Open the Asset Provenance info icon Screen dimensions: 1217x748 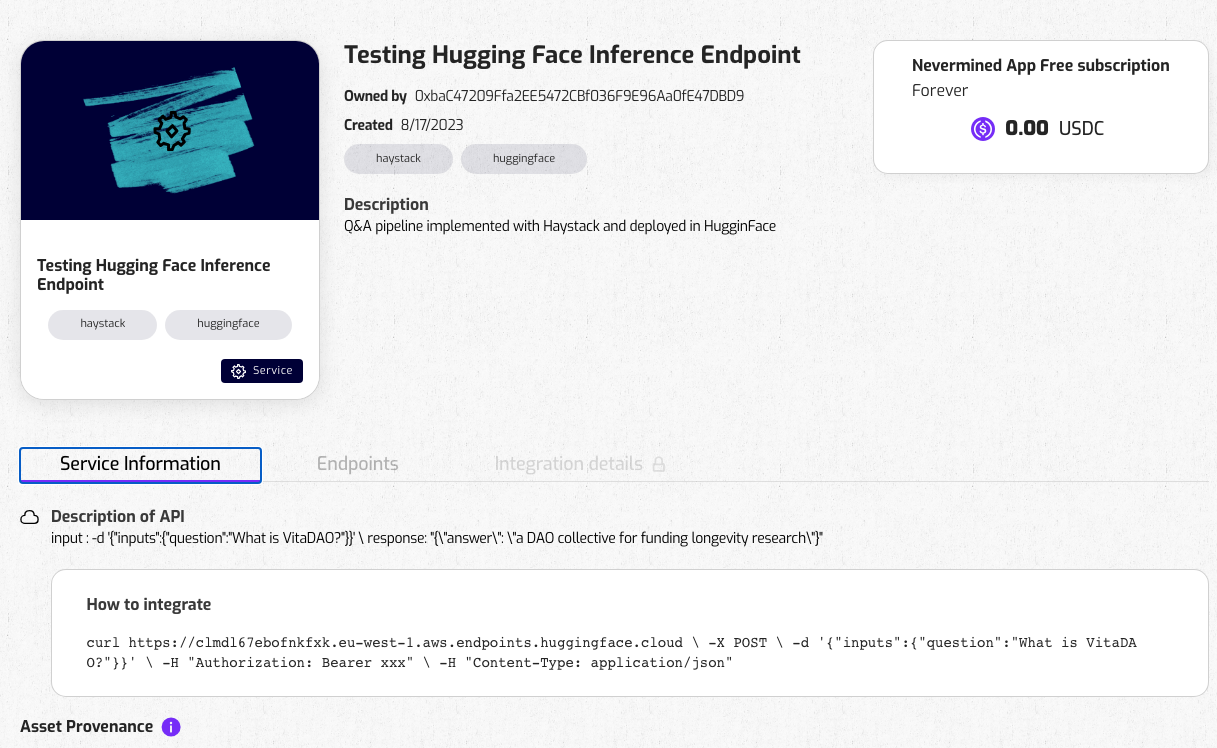[171, 727]
